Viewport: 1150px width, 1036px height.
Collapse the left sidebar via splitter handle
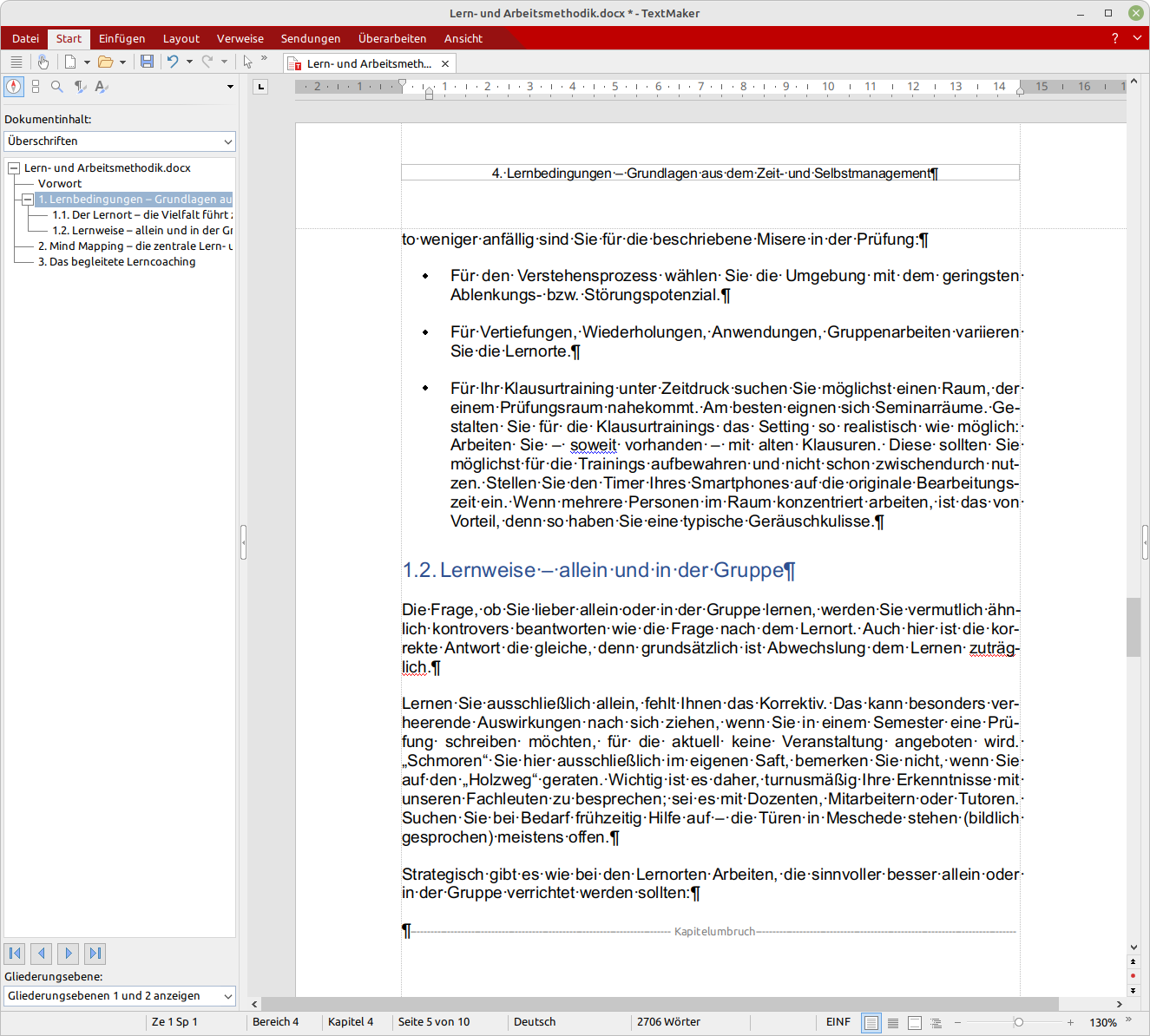[x=243, y=542]
